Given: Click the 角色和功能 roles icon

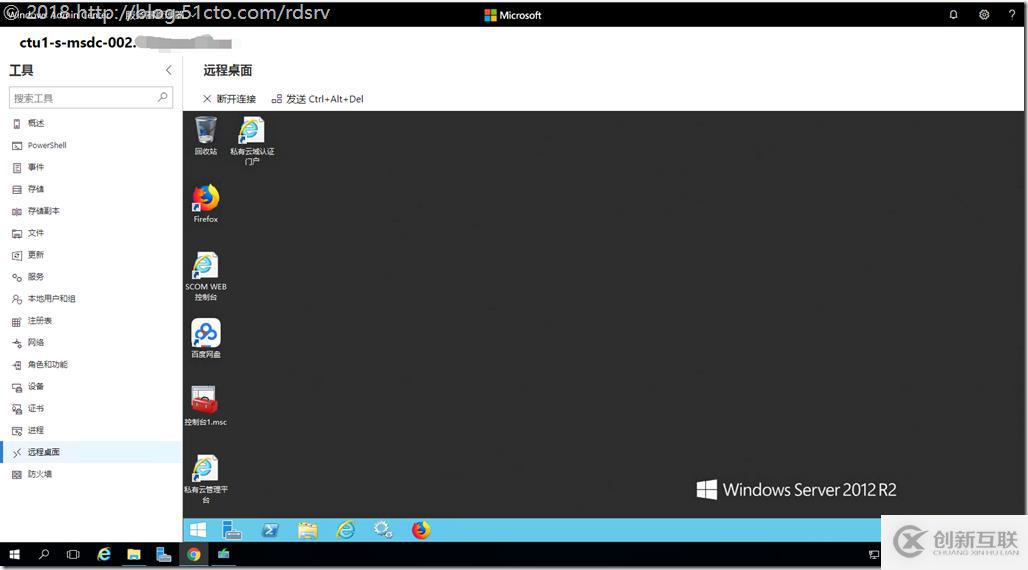Looking at the screenshot, I should tap(17, 365).
